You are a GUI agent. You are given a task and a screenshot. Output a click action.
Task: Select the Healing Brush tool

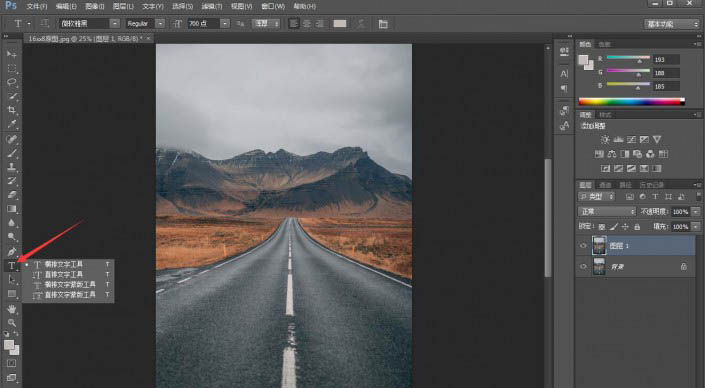point(12,139)
